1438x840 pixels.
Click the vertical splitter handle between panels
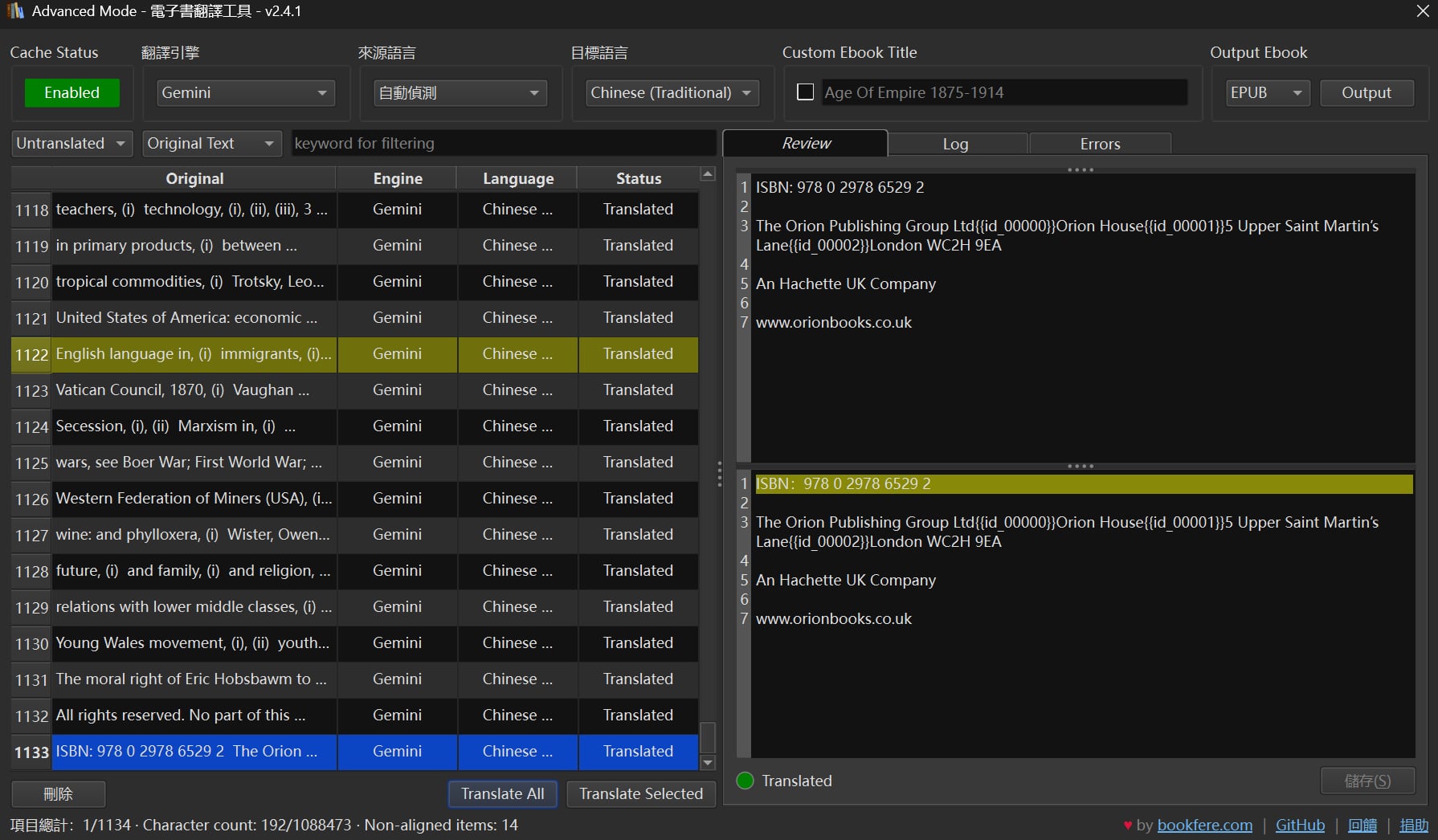(x=719, y=474)
